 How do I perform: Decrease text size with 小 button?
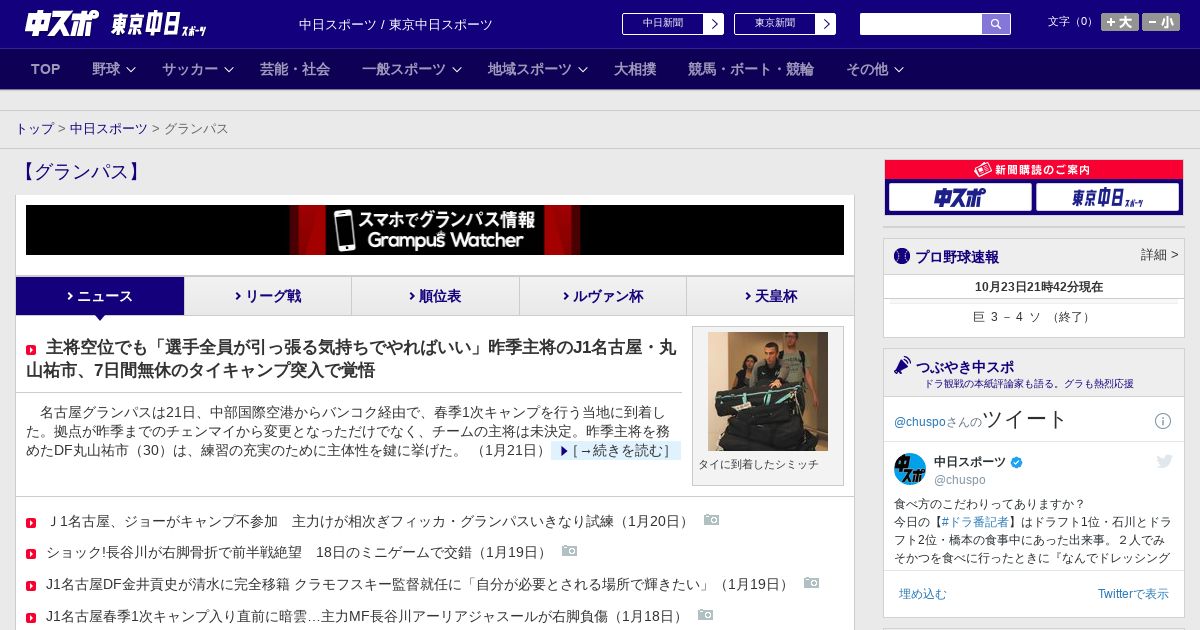(1161, 22)
